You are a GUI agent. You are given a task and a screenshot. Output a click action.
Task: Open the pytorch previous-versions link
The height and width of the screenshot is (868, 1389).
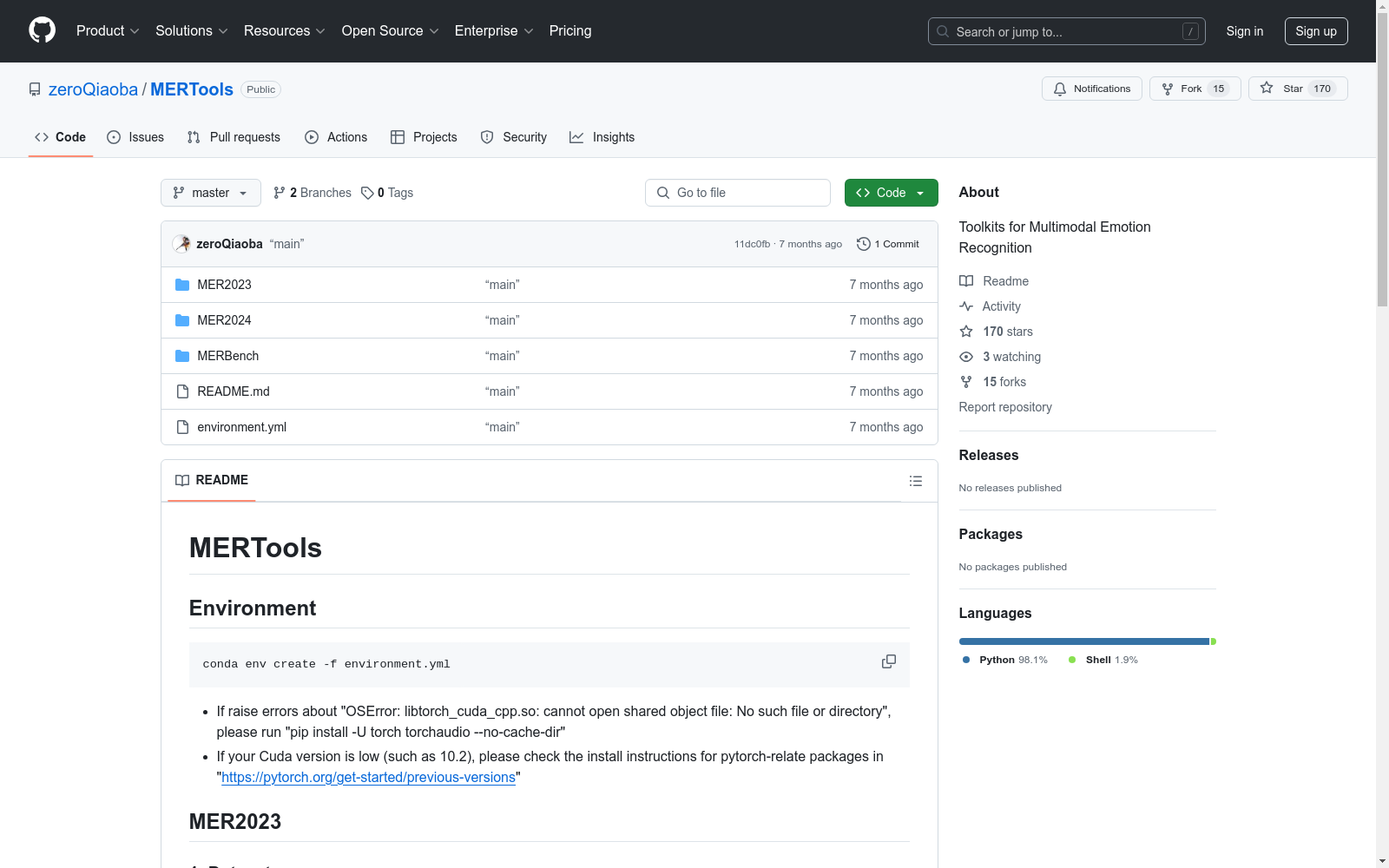tap(368, 777)
